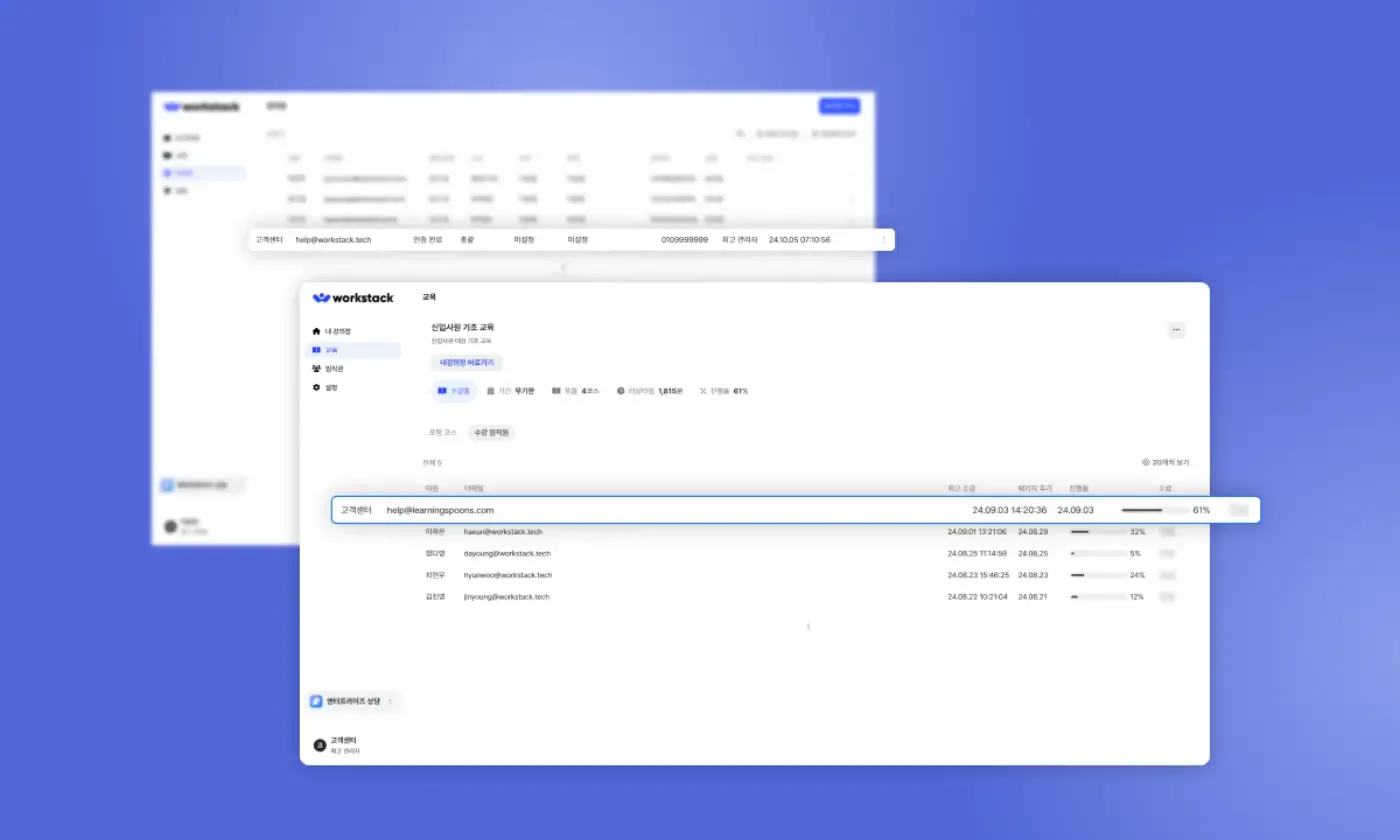Open 설정 via its gear icon
Image resolution: width=1400 pixels, height=840 pixels.
(316, 387)
